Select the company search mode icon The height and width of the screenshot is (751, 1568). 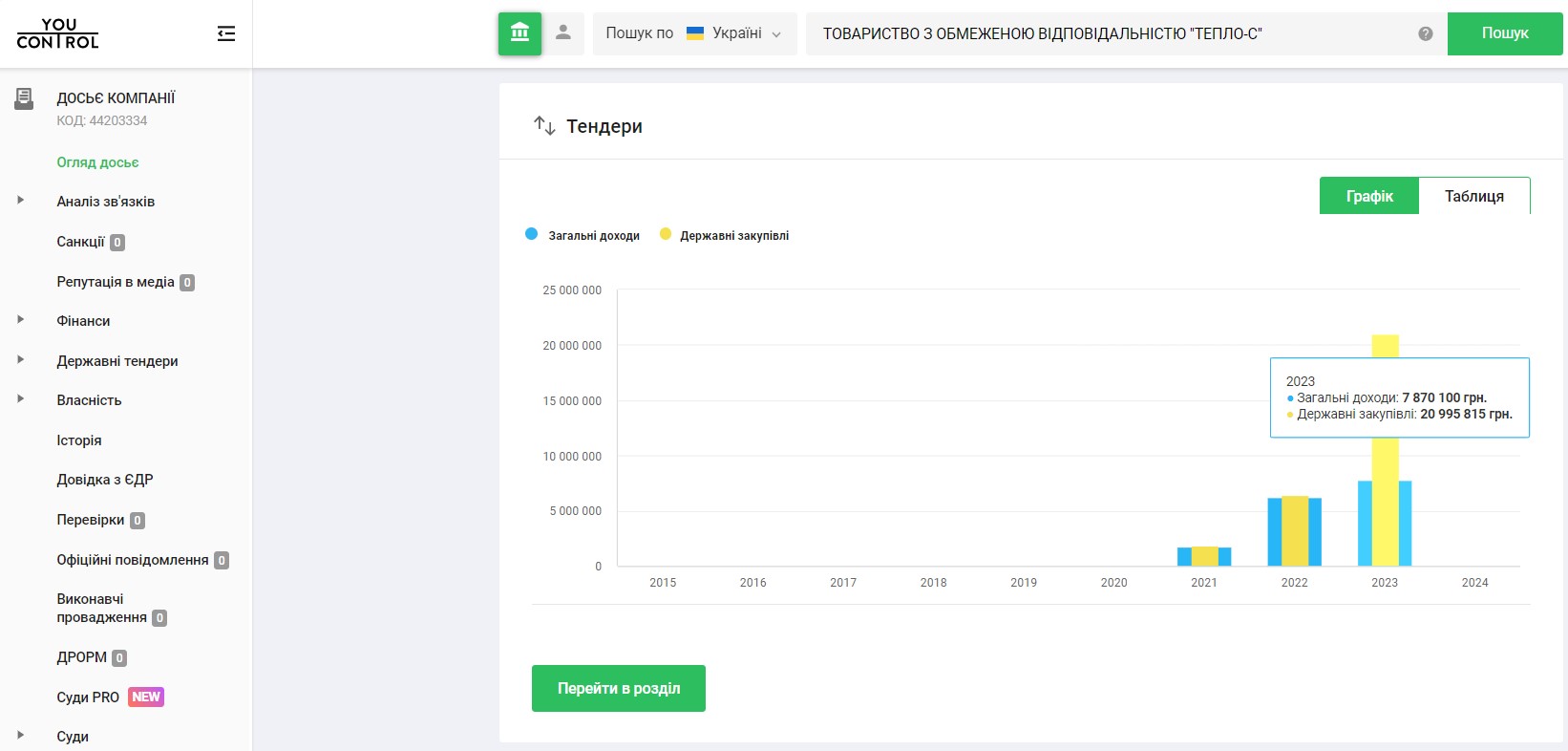pyautogui.click(x=519, y=33)
